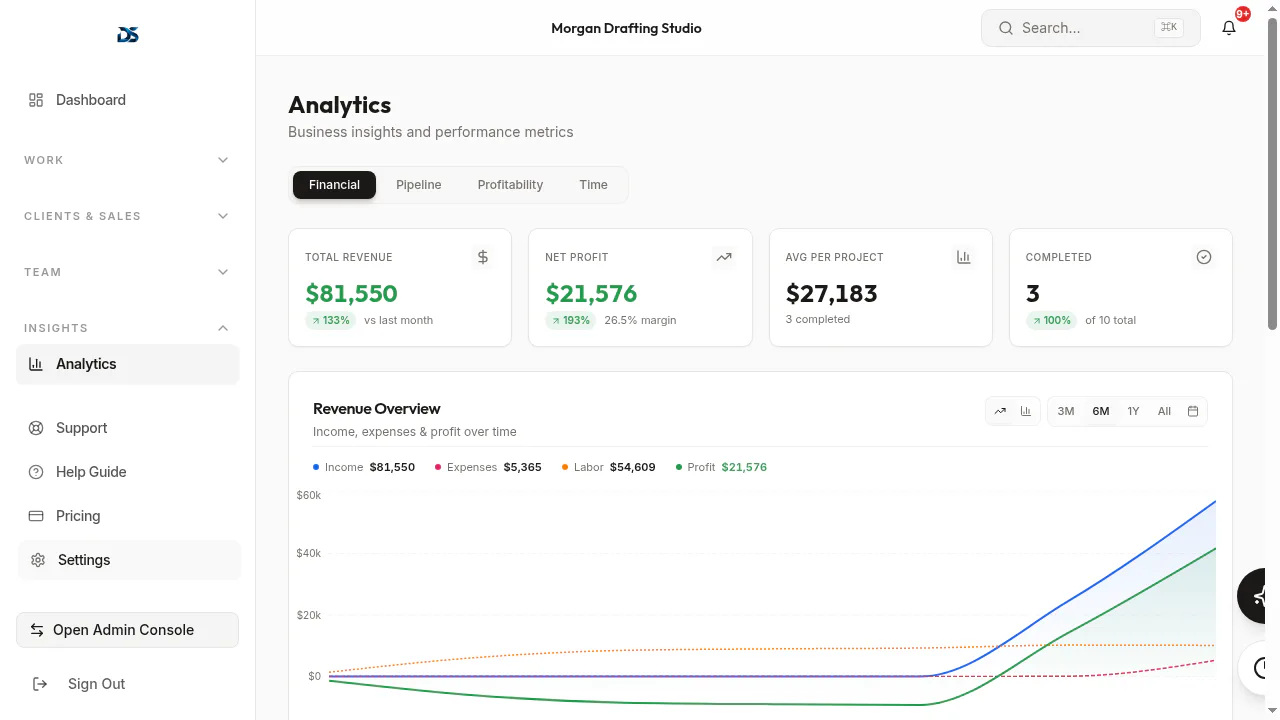Select the 3M time range
This screenshot has width=1280, height=720.
[1066, 411]
